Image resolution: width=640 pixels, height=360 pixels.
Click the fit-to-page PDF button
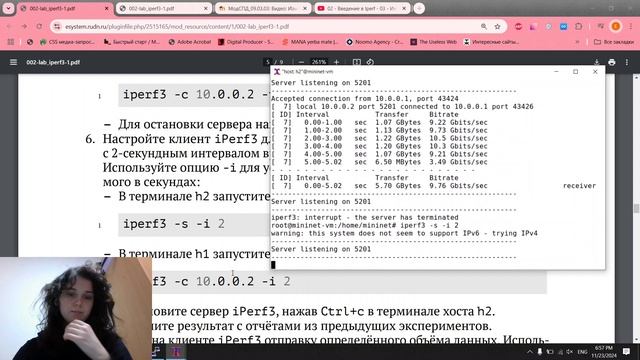point(357,62)
